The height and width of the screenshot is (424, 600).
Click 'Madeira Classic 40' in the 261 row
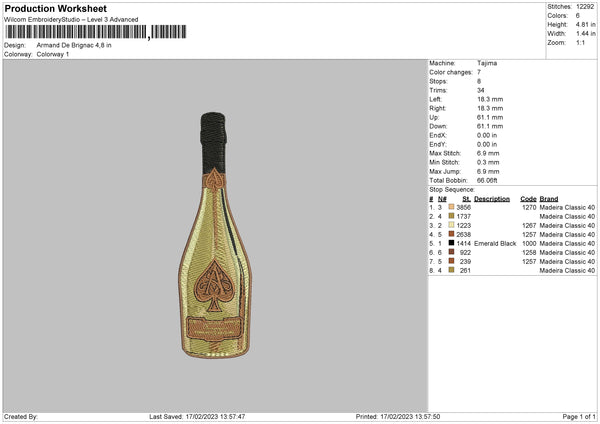click(x=567, y=270)
